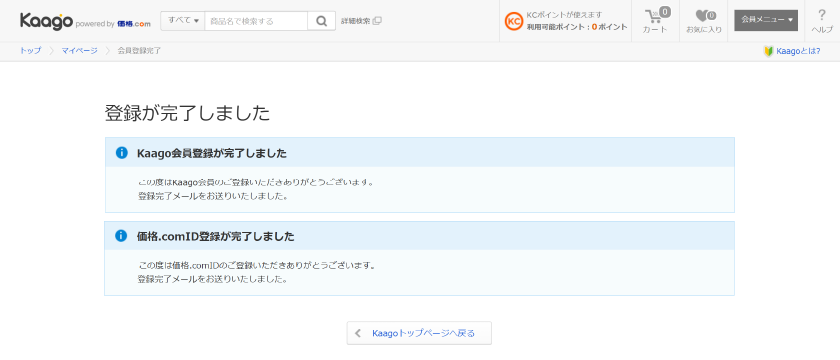This screenshot has height=360, width=840.
Task: Click the beginner mark icon beside Kaagoとは?
Action: 768,51
